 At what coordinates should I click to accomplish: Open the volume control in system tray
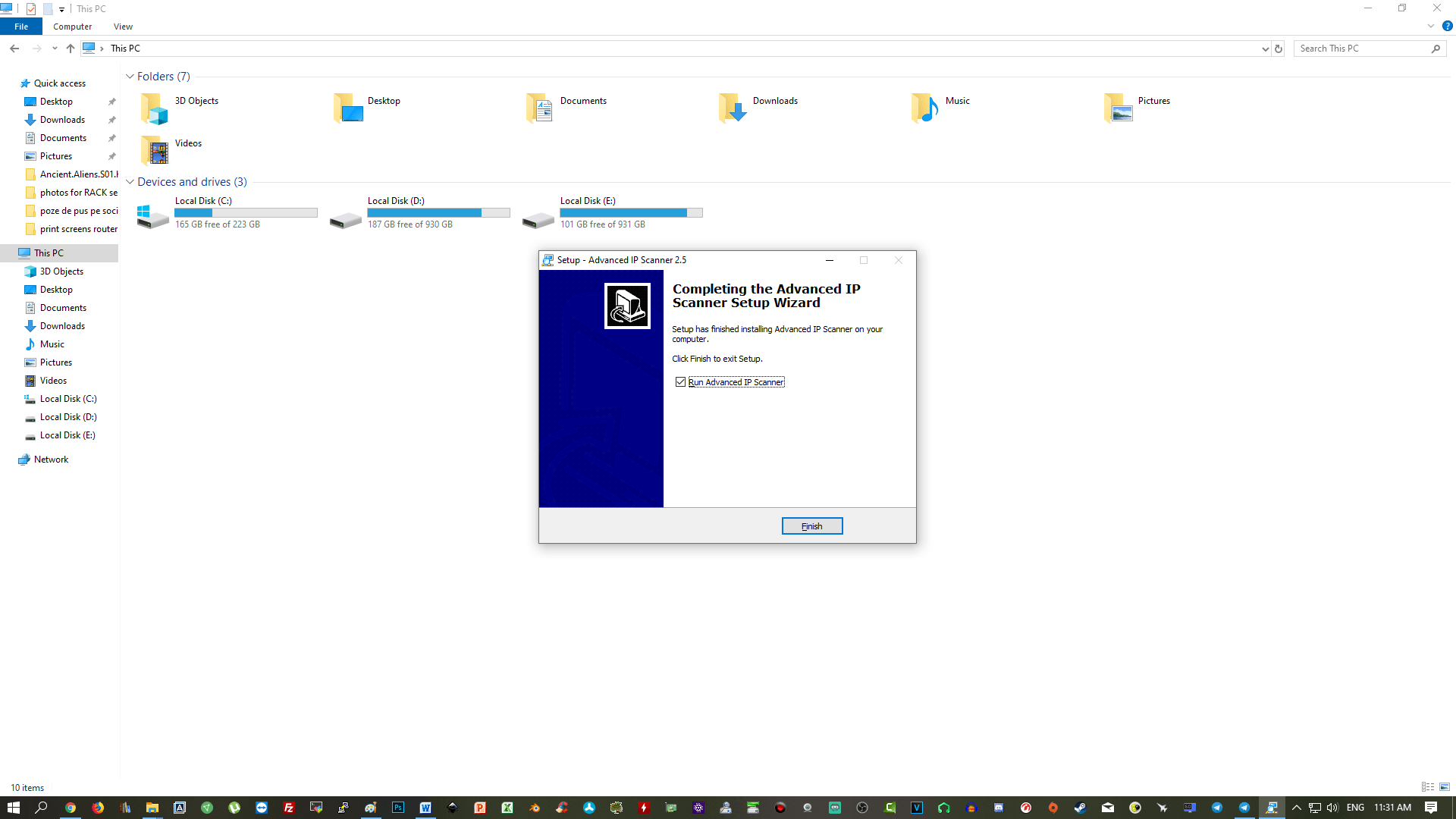click(x=1332, y=808)
